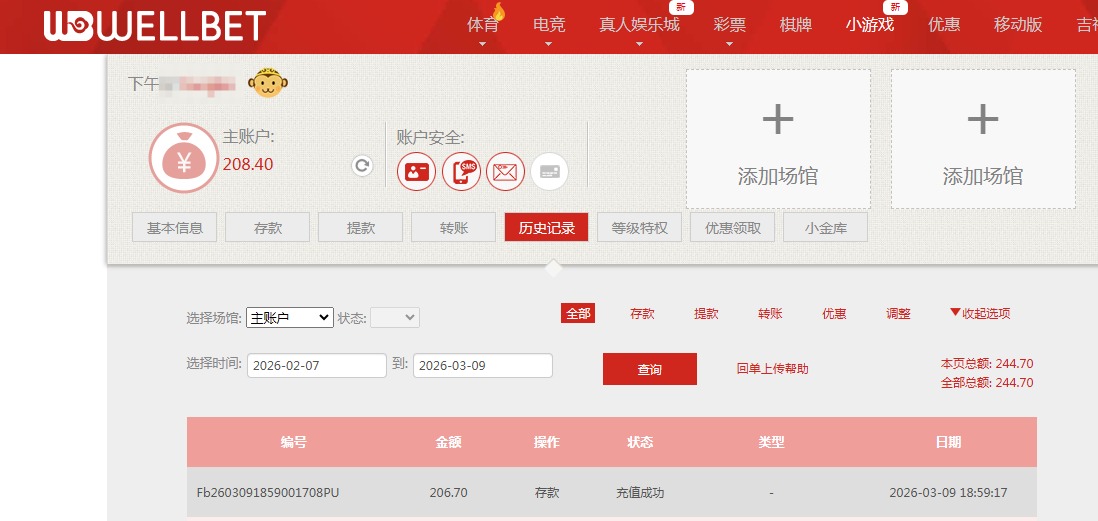
Task: Open the bank card security icon
Action: coord(550,172)
